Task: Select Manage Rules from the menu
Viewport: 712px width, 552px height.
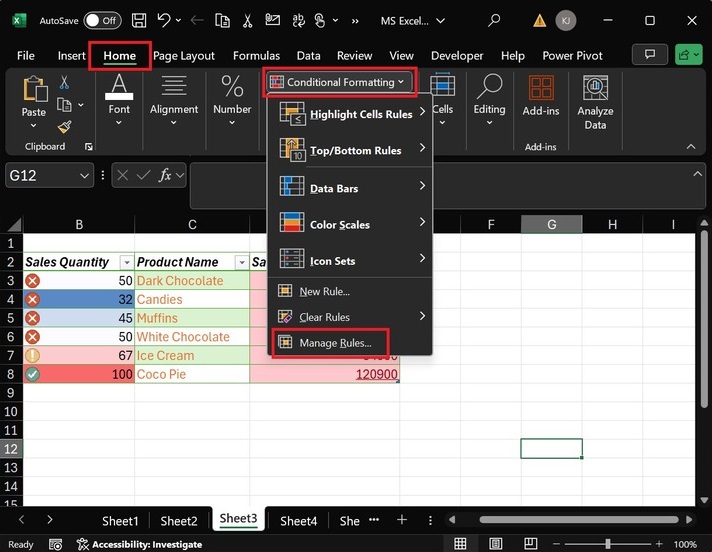Action: point(334,343)
